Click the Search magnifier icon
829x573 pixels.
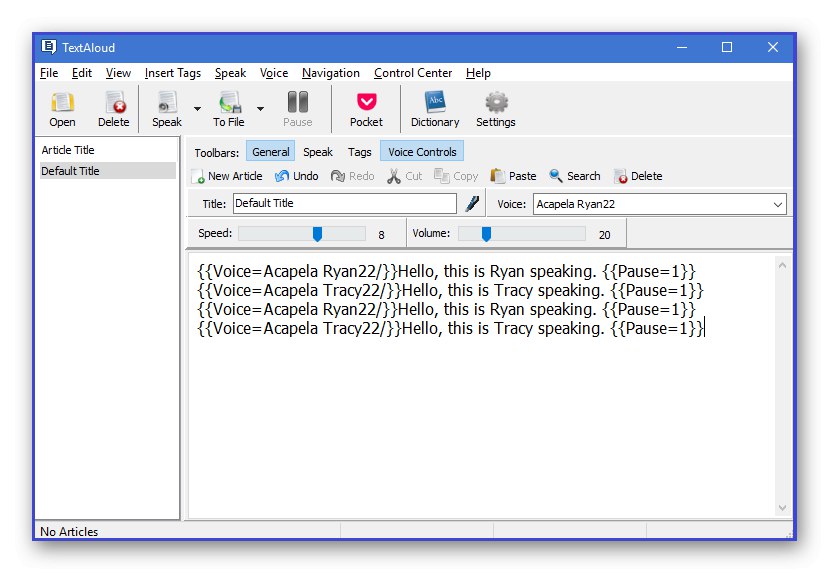pyautogui.click(x=556, y=175)
